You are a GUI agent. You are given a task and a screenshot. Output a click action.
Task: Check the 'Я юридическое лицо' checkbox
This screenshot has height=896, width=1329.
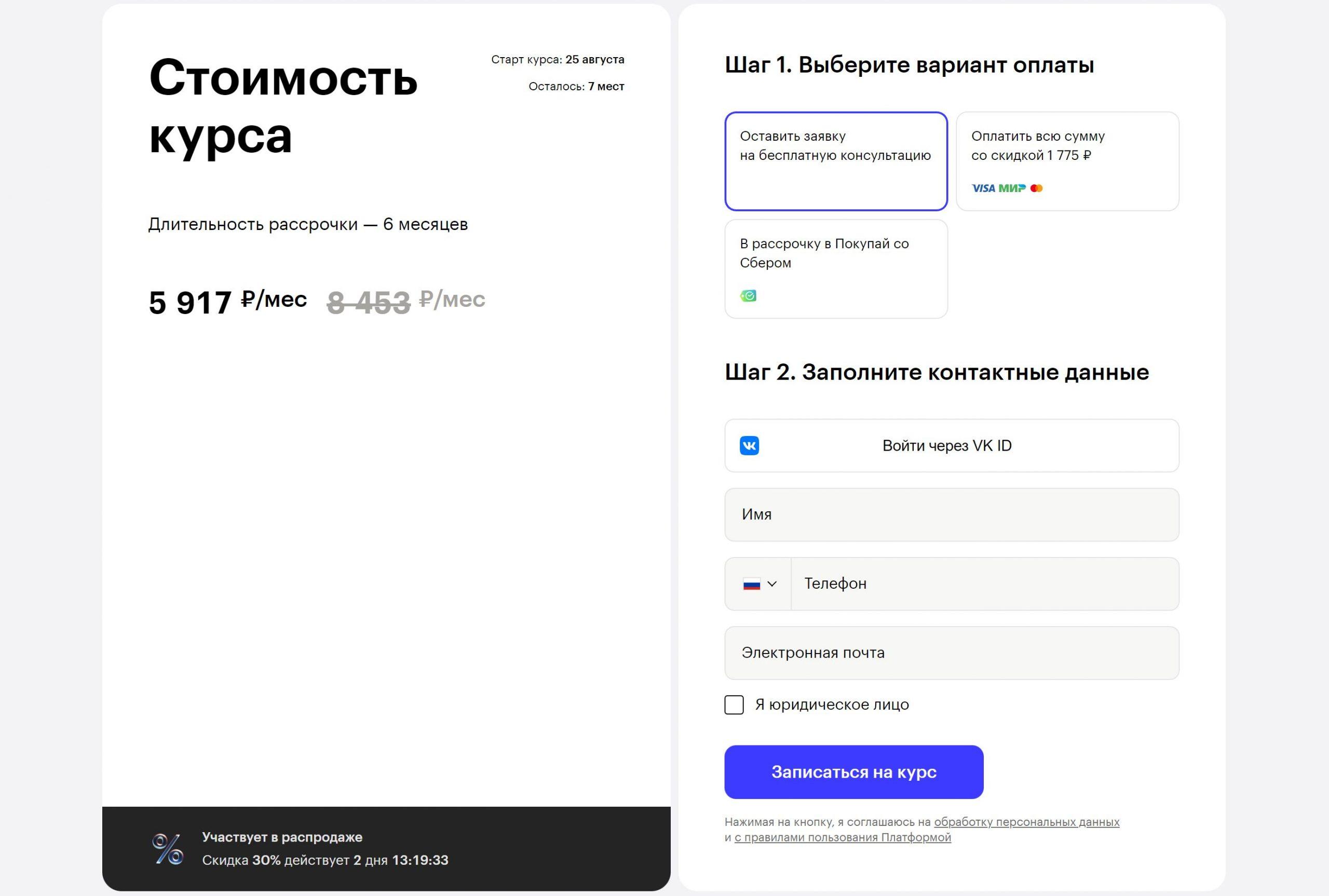(734, 704)
